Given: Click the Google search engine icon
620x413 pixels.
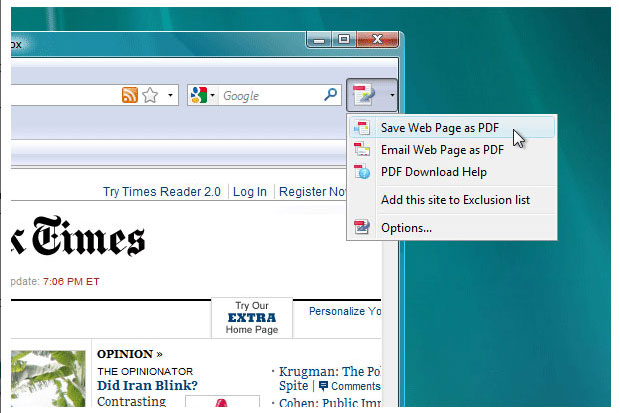Looking at the screenshot, I should tap(199, 95).
